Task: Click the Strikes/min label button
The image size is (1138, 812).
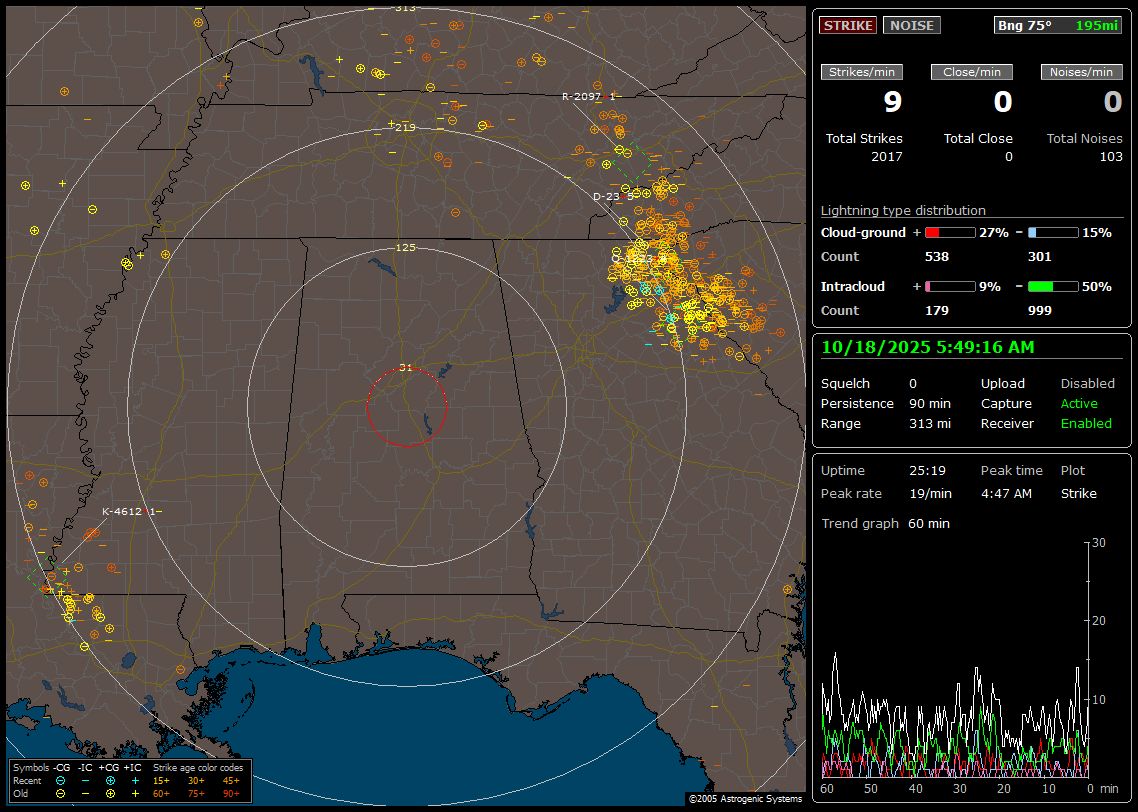Action: point(862,72)
